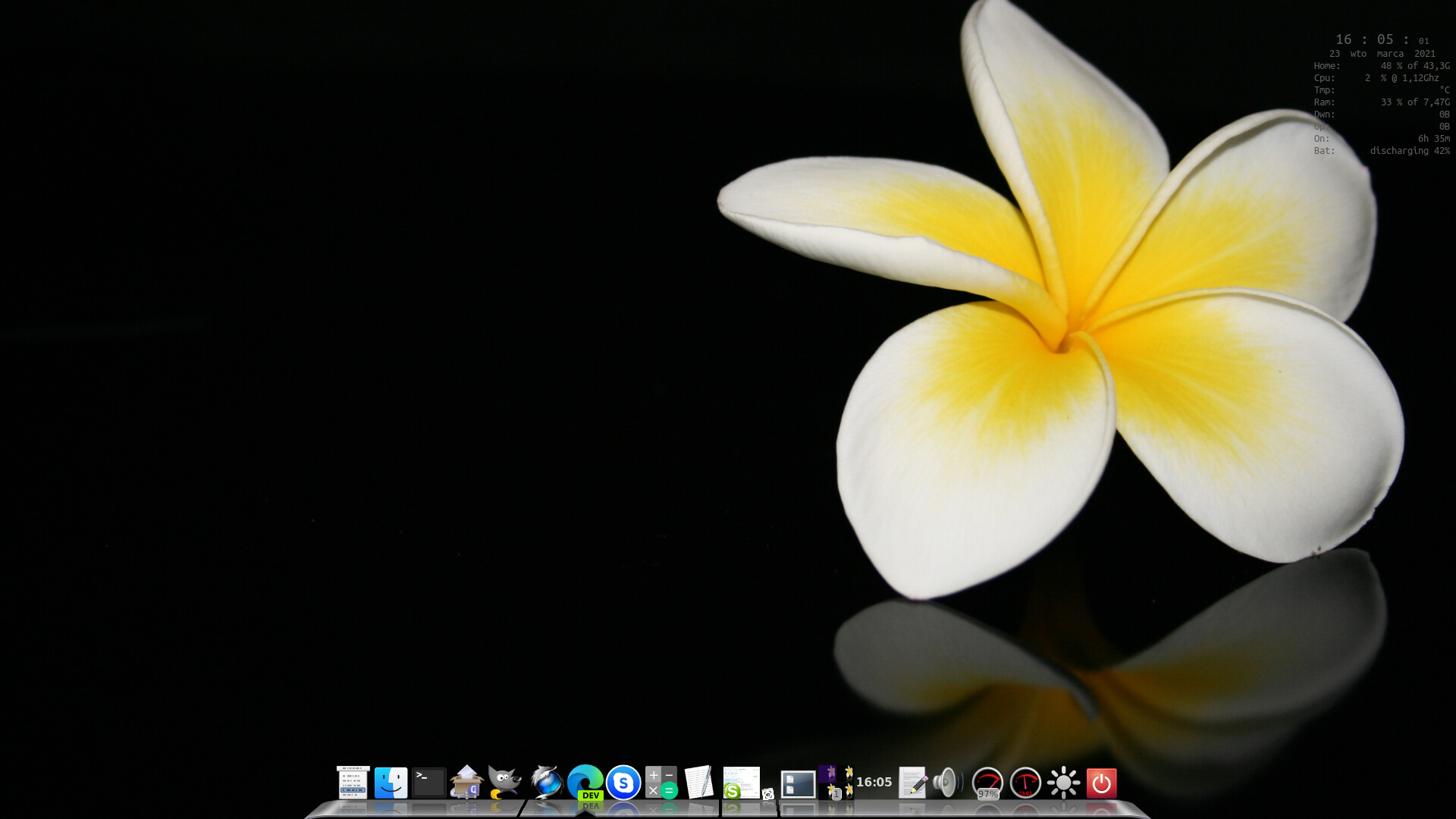Open the workspace switcher with flower thumbnails
1456x819 pixels.
[x=836, y=783]
